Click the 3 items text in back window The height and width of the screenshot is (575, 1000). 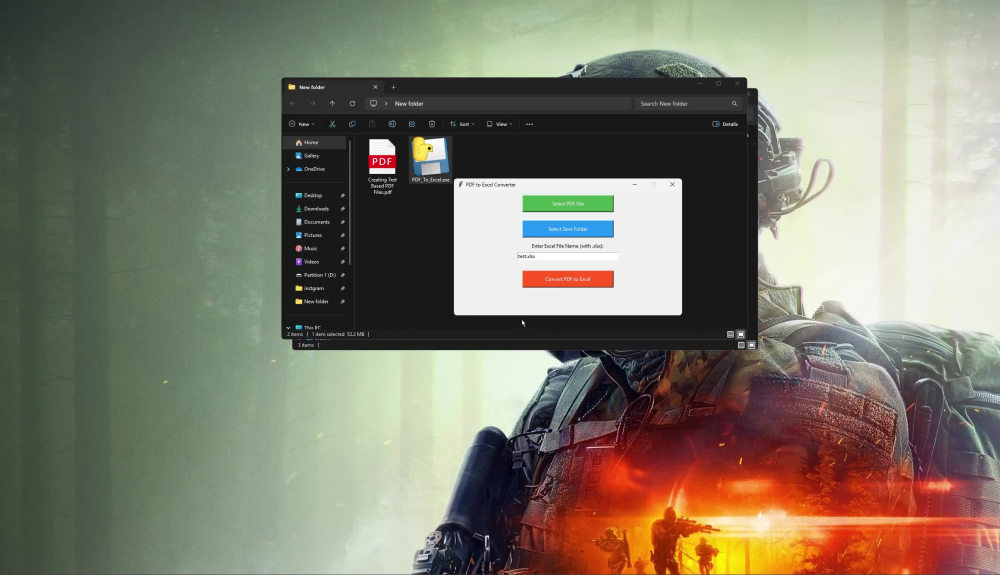pos(306,345)
